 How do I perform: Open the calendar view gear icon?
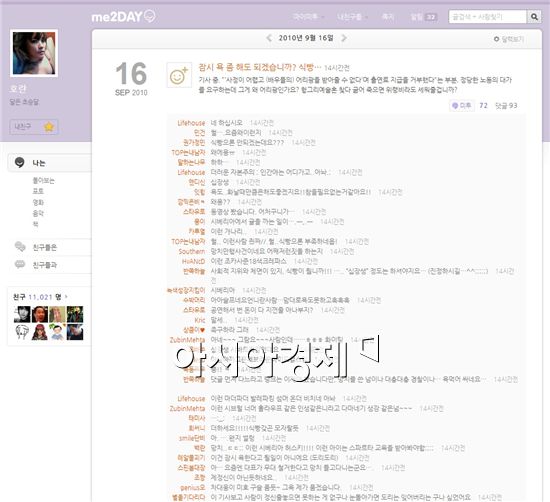pos(496,39)
